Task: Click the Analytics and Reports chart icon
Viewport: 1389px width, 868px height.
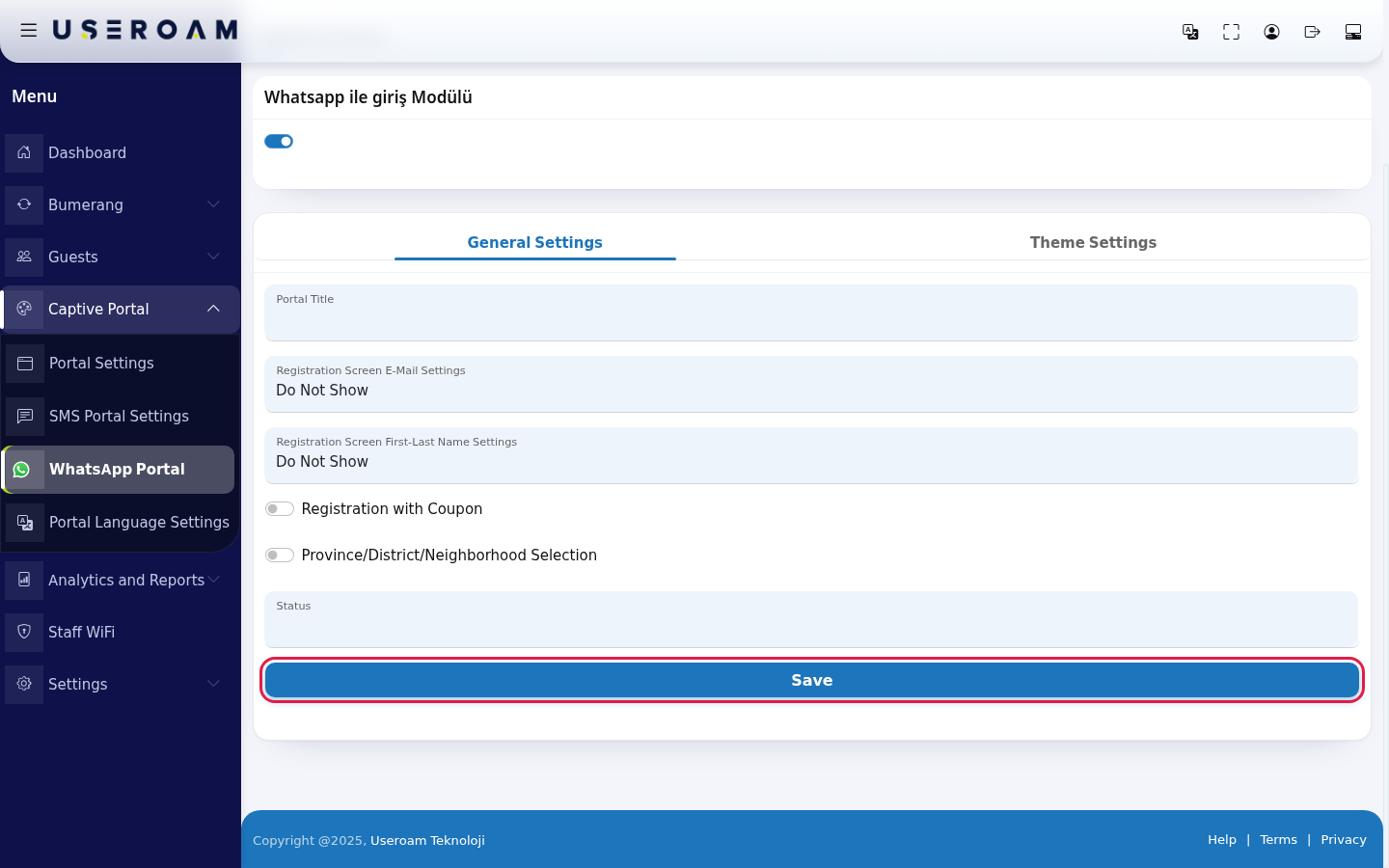Action: [x=24, y=580]
